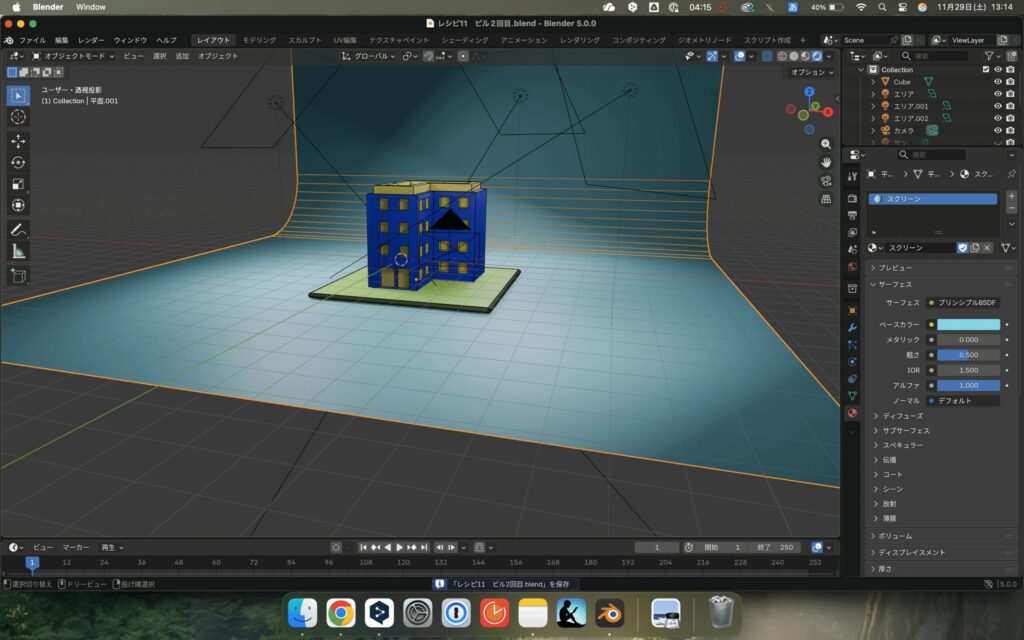Toggle camera view icon in viewport
The width and height of the screenshot is (1024, 640).
[826, 181]
